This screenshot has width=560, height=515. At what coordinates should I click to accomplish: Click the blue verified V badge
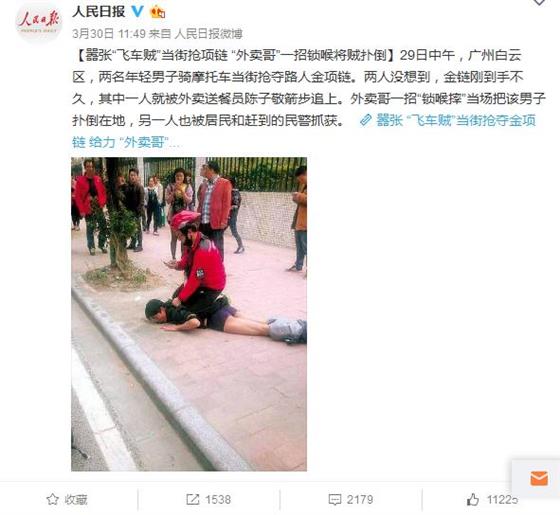[x=138, y=12]
